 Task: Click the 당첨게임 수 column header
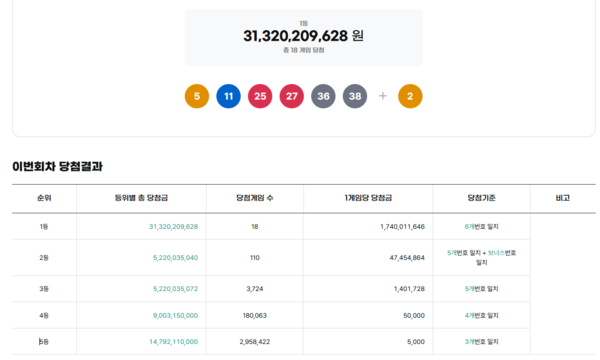click(x=255, y=198)
